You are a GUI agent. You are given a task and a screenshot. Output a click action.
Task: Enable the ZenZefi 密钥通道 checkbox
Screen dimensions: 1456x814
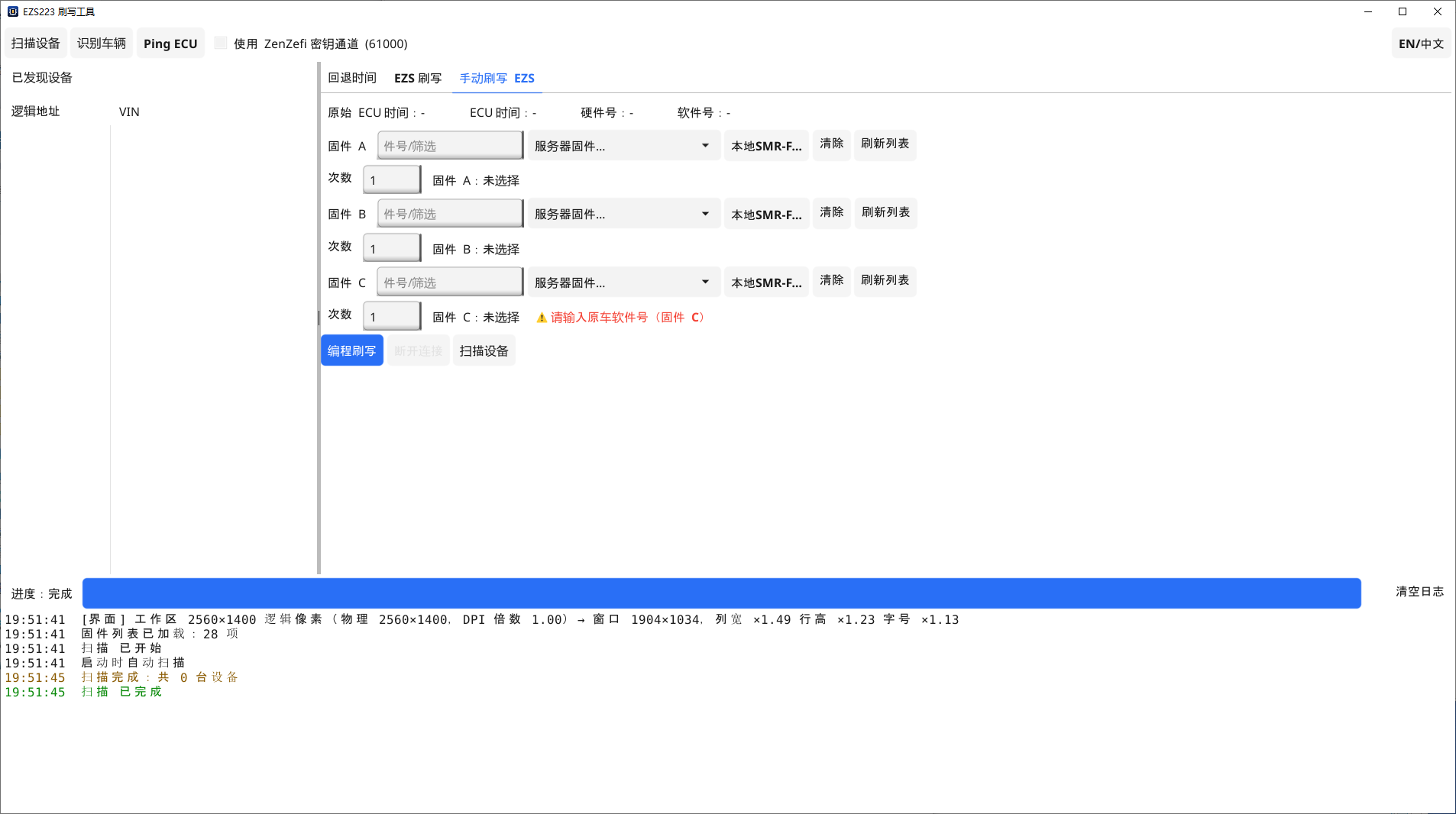221,43
